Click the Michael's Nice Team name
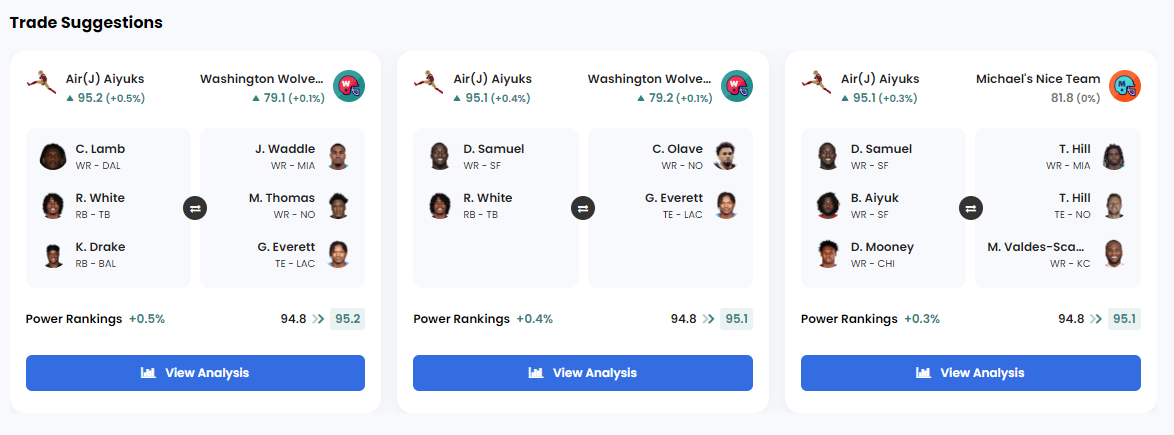 [x=1038, y=79]
